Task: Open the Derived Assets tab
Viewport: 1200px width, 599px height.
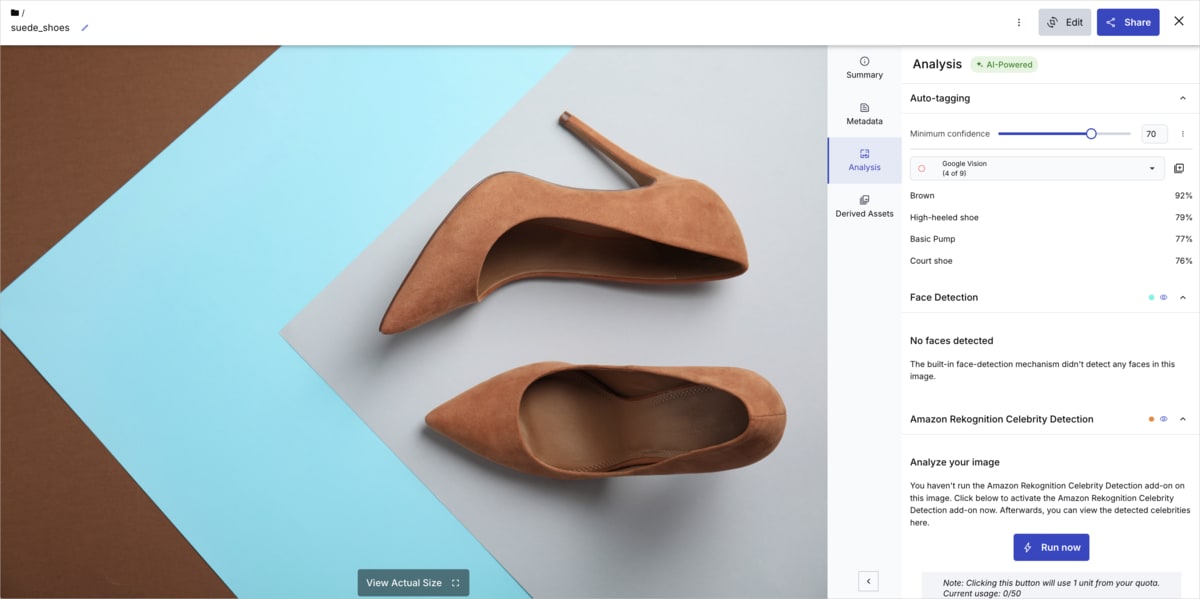Action: tap(864, 206)
